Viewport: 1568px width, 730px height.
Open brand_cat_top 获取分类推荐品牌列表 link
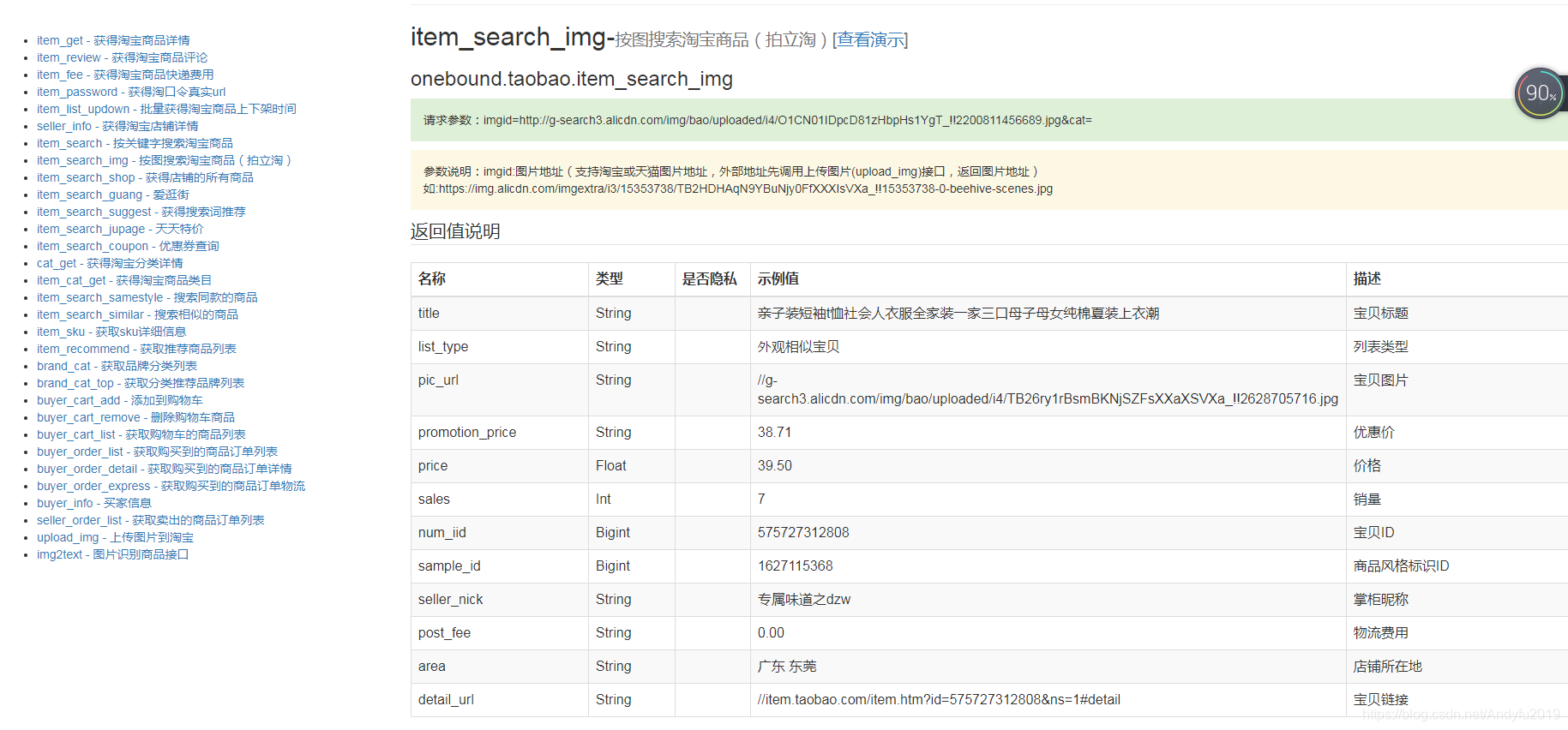click(x=141, y=383)
